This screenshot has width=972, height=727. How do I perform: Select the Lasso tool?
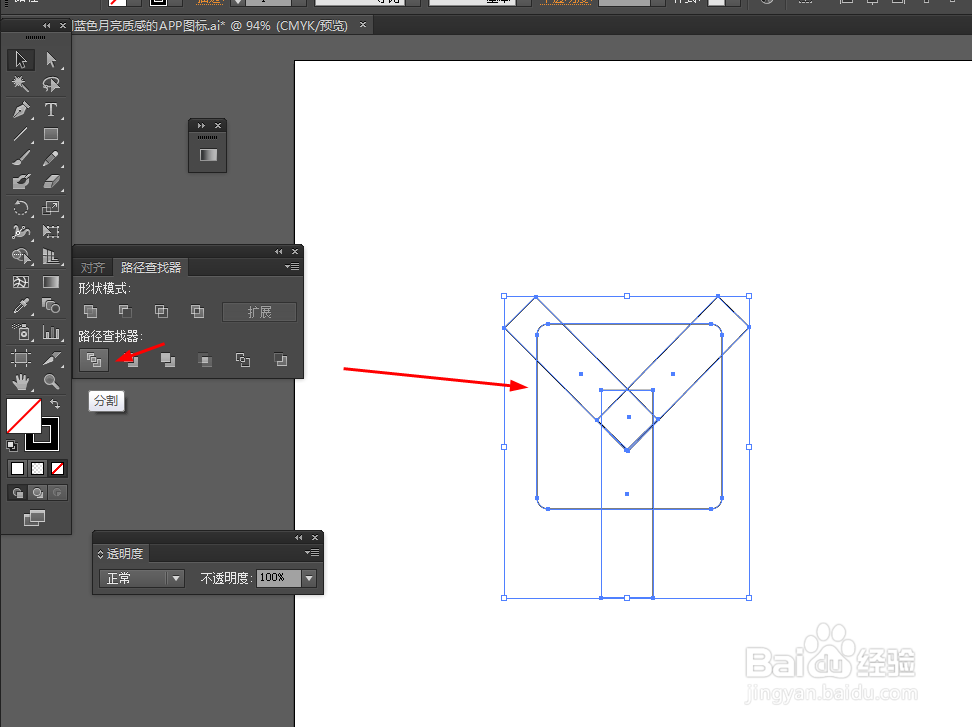point(51,84)
